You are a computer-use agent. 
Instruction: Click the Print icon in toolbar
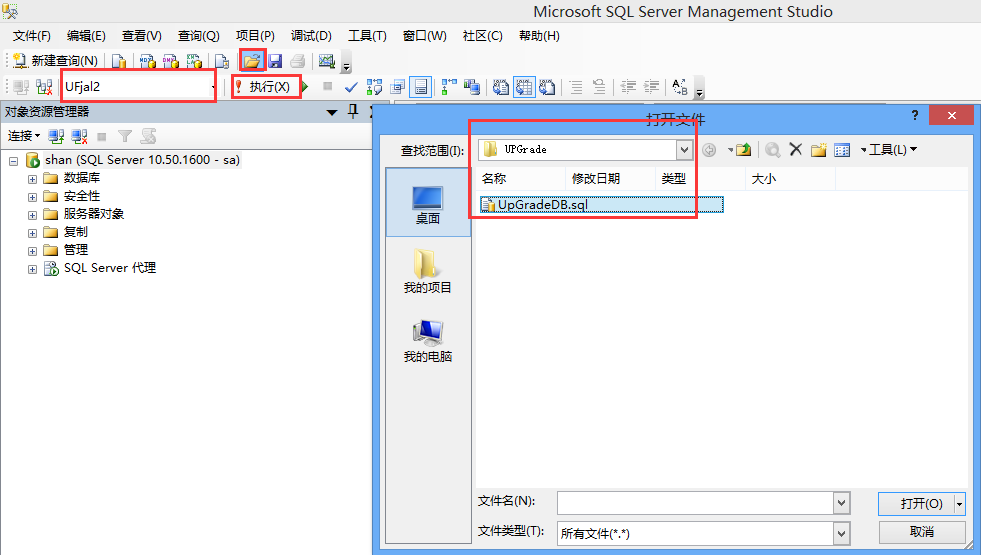point(298,61)
